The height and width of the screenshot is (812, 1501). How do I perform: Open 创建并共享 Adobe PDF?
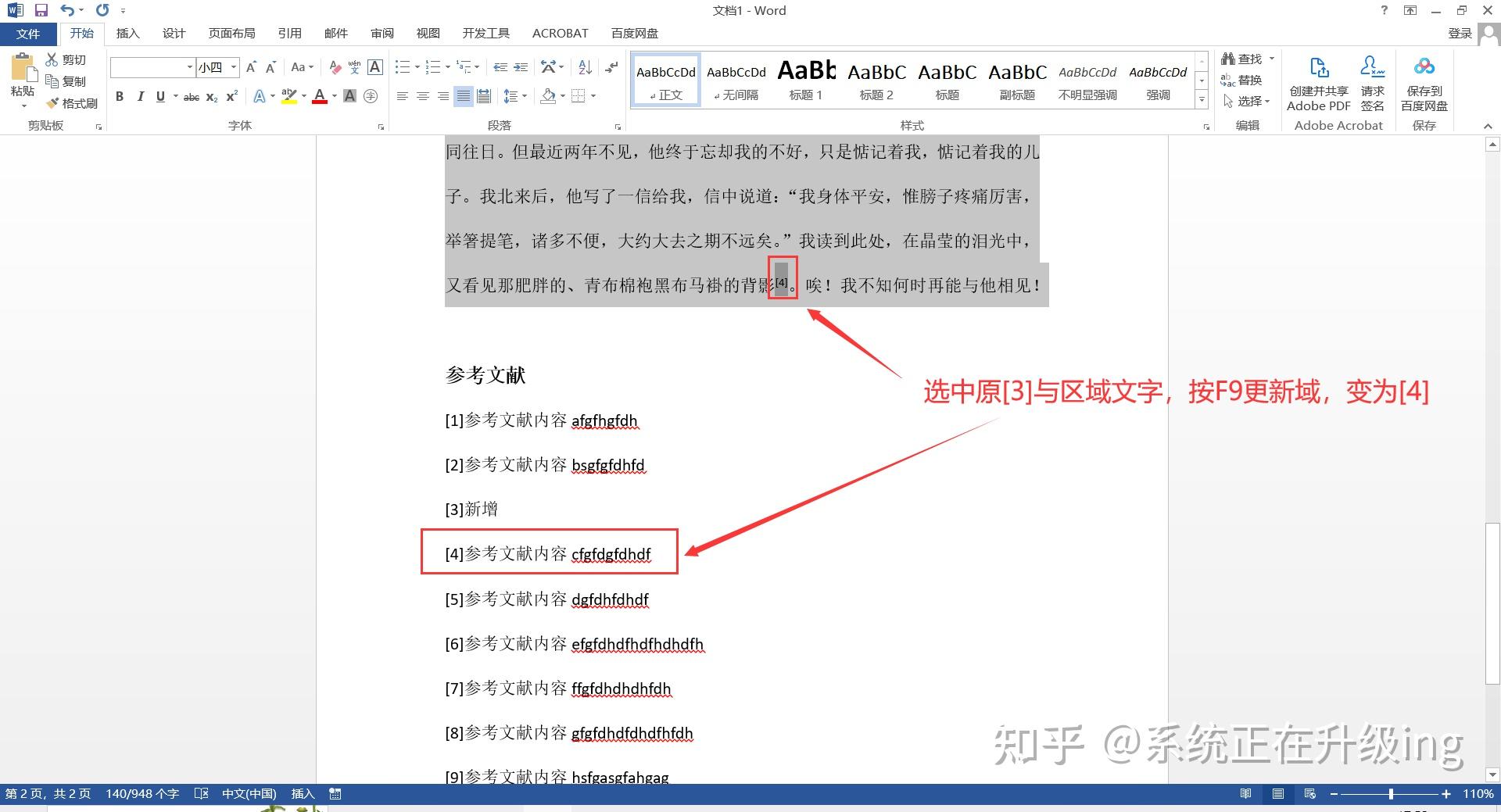pos(1318,82)
